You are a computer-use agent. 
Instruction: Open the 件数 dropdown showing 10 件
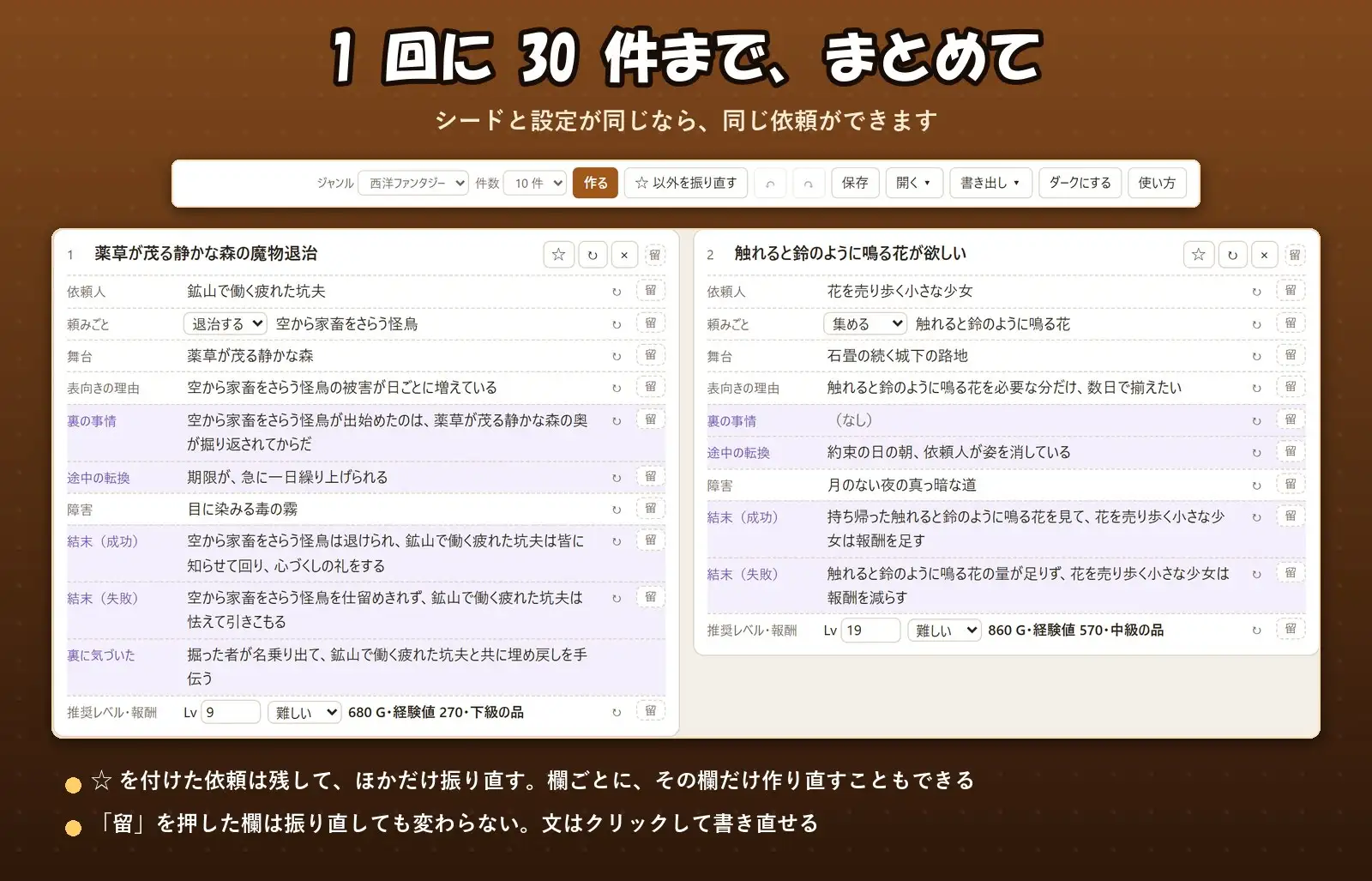[x=535, y=184]
